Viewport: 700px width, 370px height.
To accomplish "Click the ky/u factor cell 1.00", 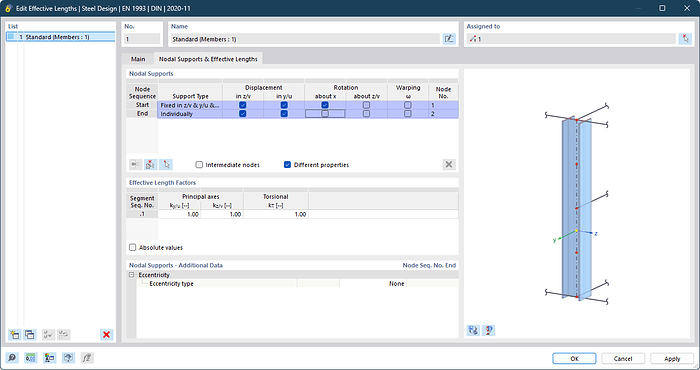I will pos(179,214).
